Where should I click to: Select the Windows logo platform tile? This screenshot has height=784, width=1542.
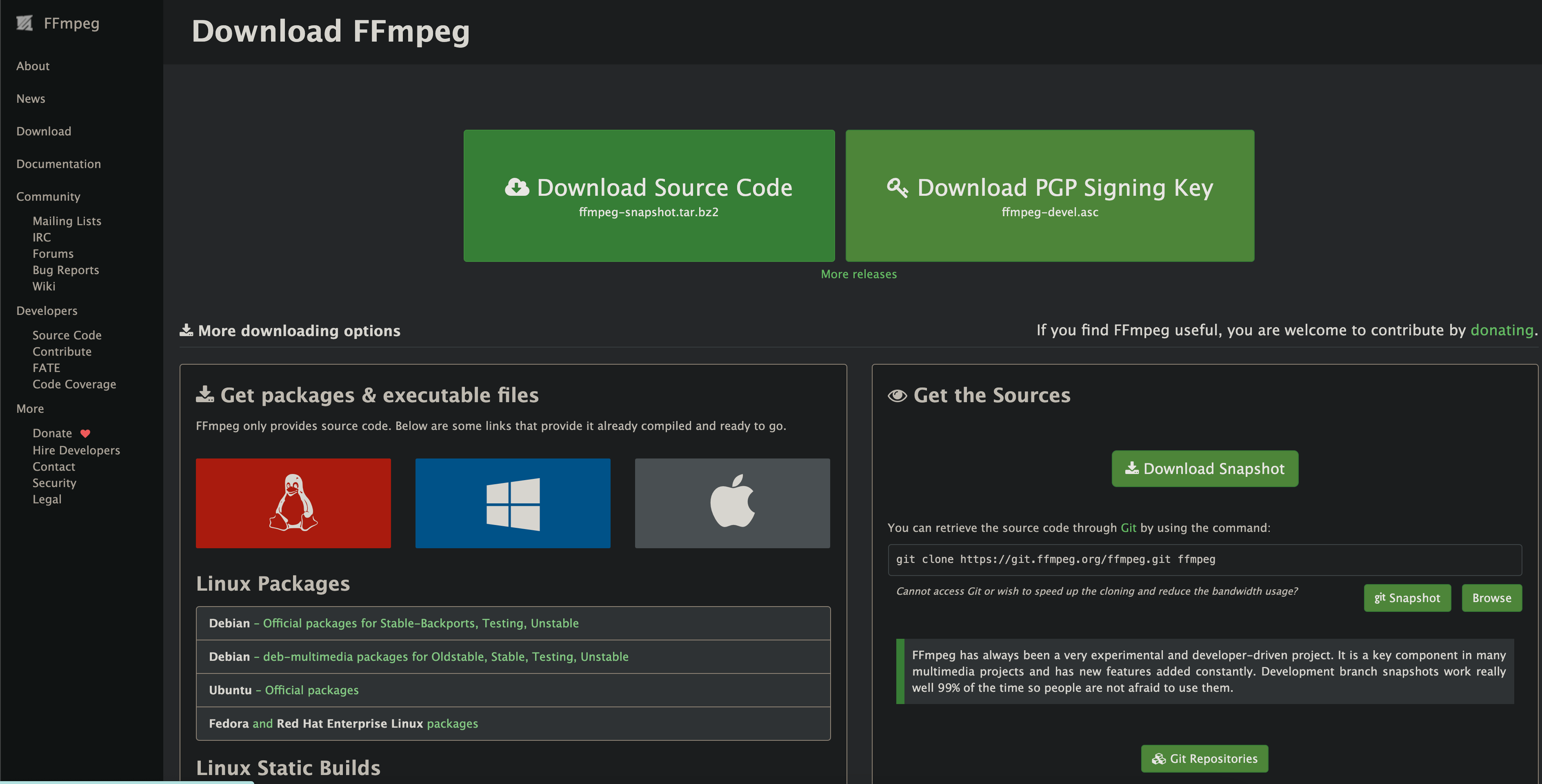click(x=513, y=503)
